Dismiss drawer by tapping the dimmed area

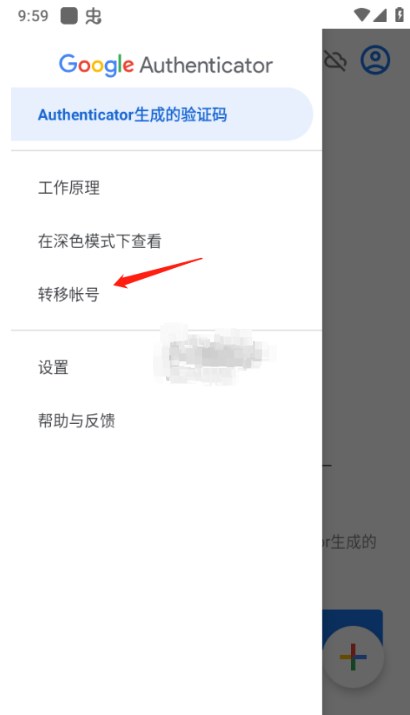[366, 319]
